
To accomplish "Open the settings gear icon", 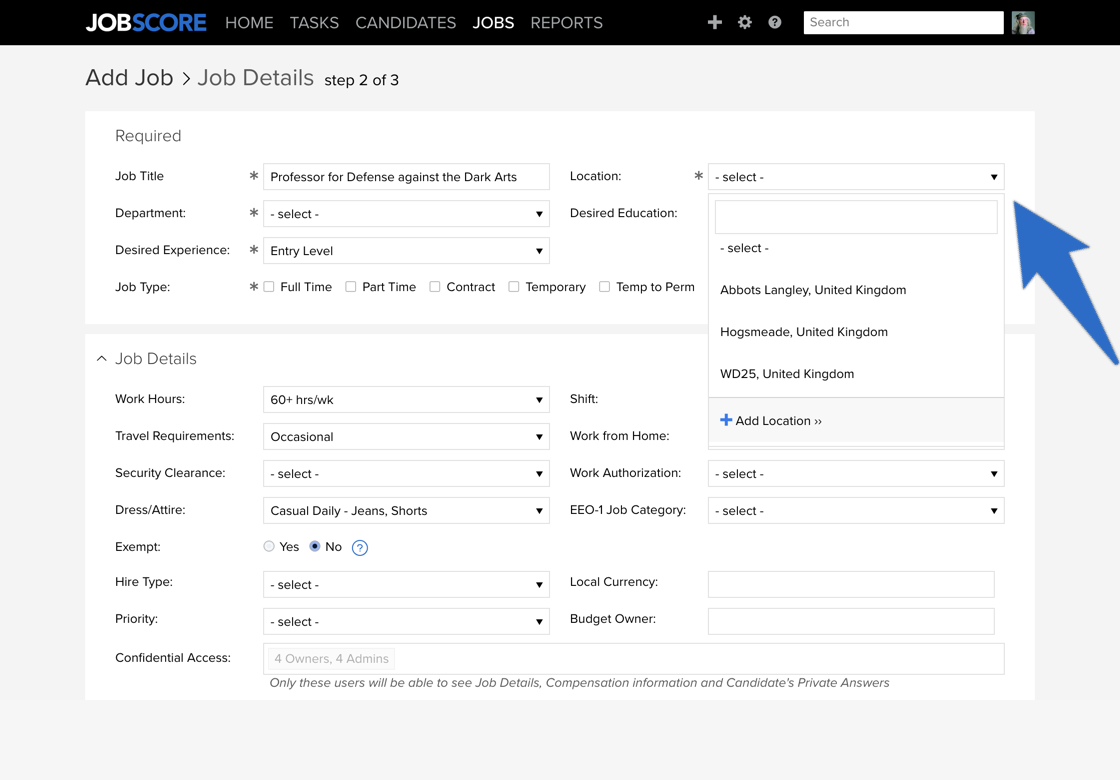I will coord(744,22).
